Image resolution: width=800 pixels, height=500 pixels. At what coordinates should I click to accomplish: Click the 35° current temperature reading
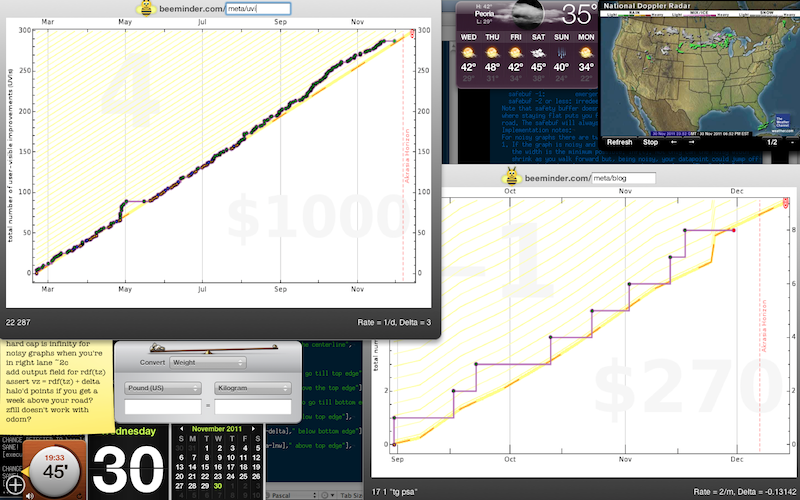pos(579,14)
